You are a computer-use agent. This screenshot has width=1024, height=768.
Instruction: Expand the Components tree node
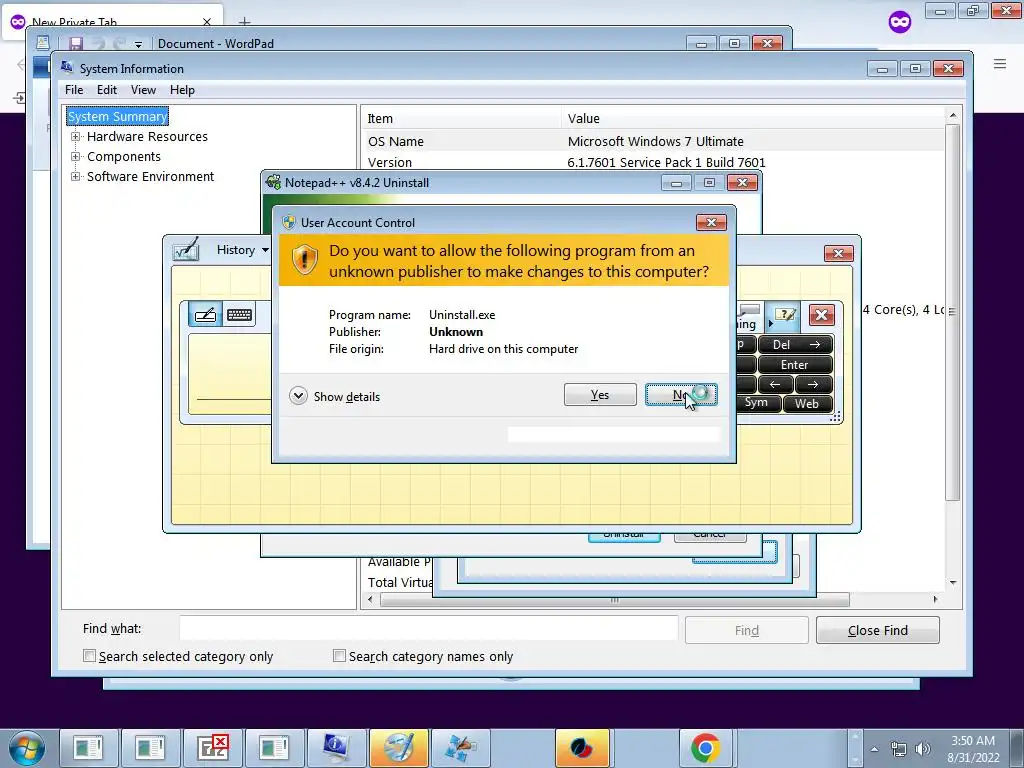76,157
